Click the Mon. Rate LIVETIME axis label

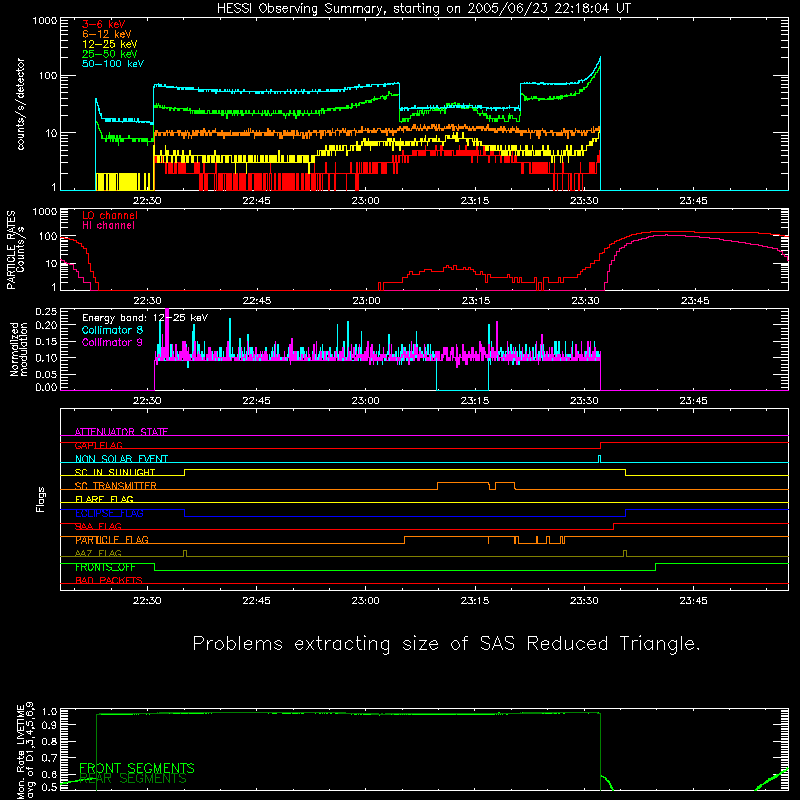(x=25, y=752)
